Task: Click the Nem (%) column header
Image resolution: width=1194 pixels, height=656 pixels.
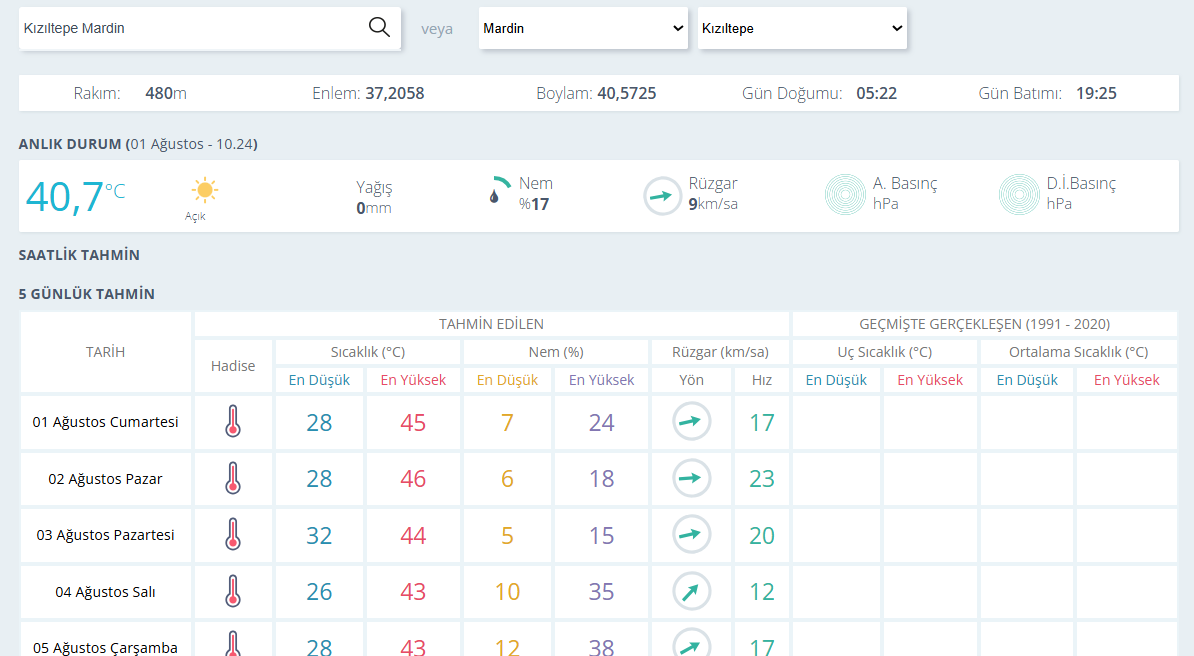Action: [x=556, y=352]
